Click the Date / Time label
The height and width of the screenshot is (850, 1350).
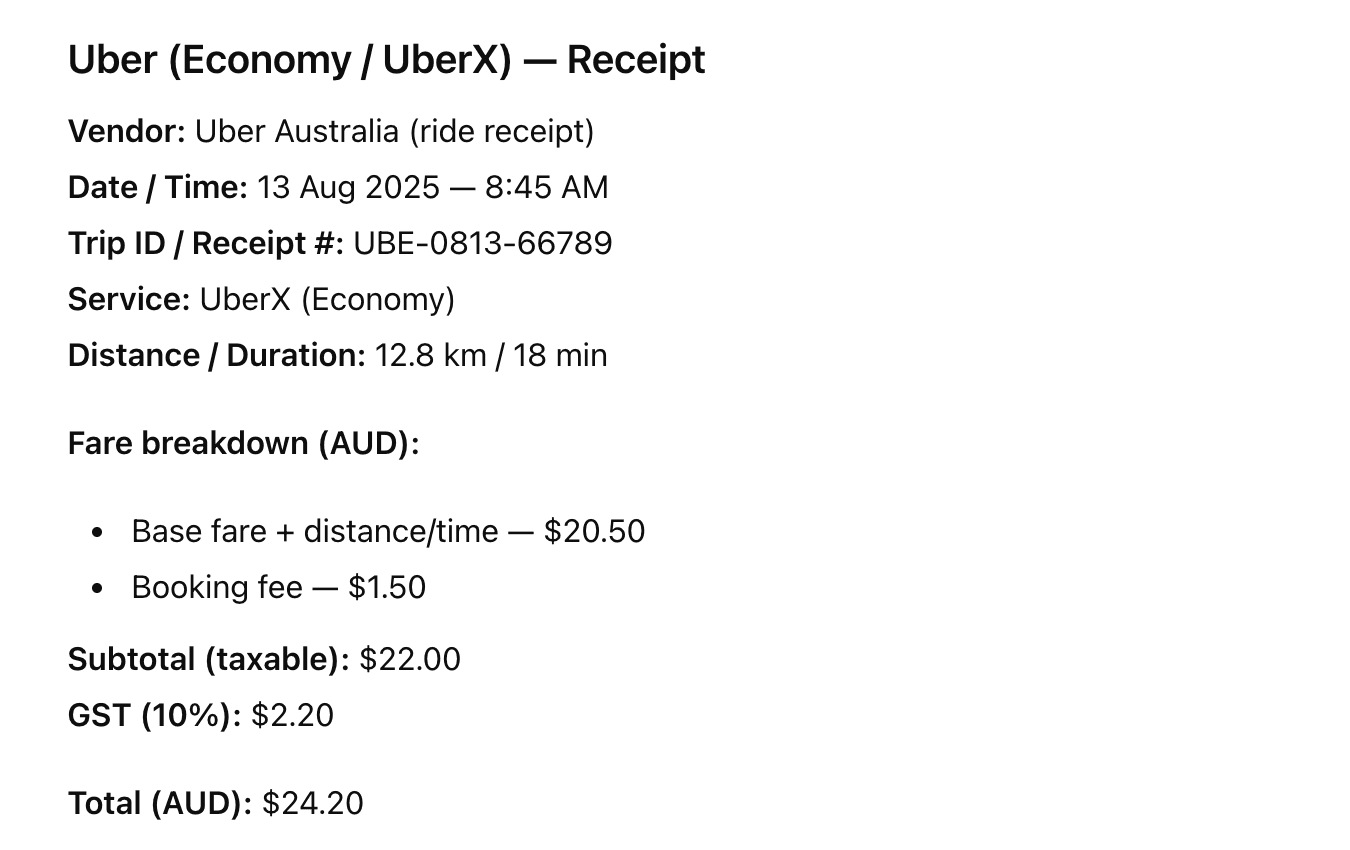tap(157, 187)
